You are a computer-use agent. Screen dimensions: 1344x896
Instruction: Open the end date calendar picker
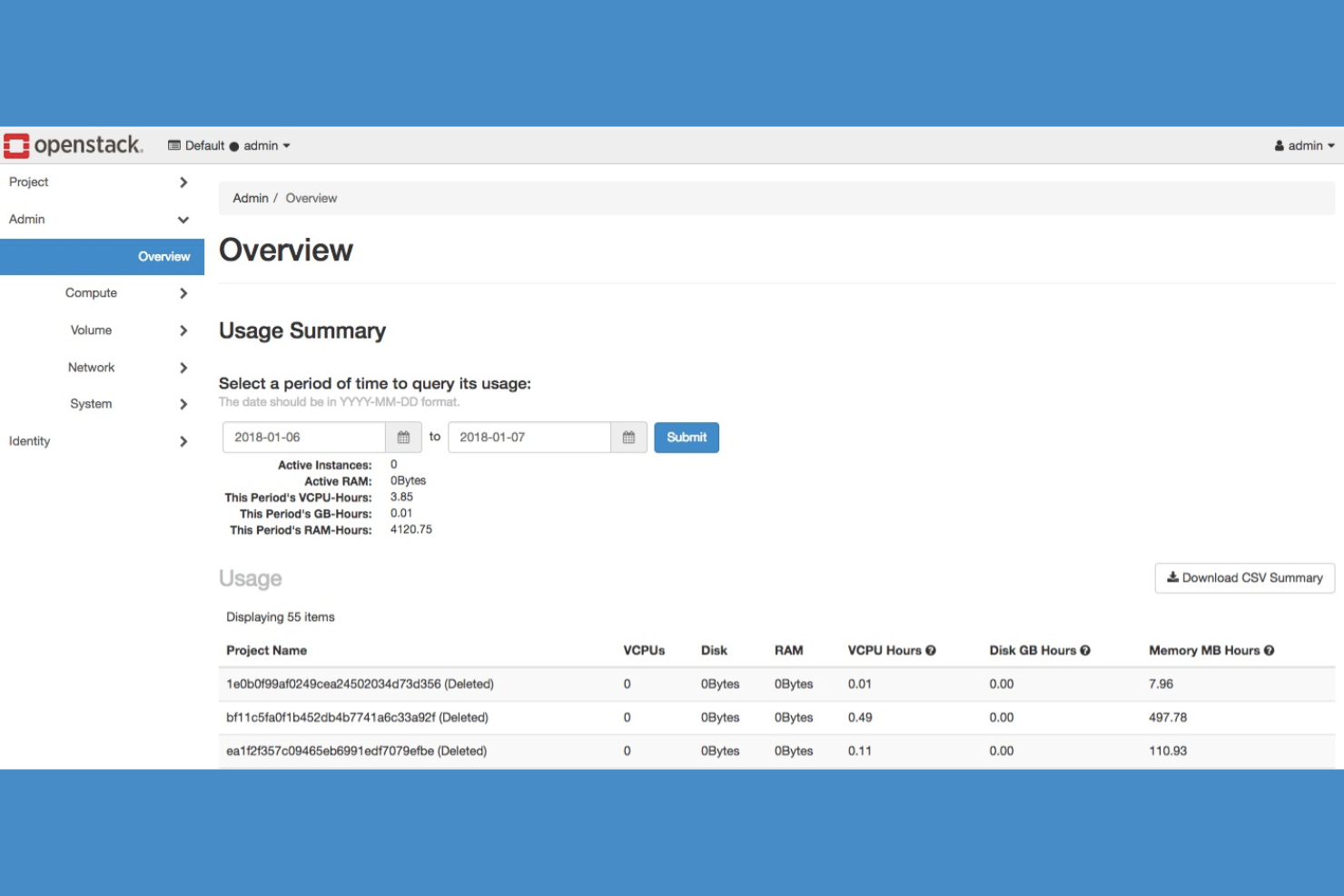coord(628,437)
